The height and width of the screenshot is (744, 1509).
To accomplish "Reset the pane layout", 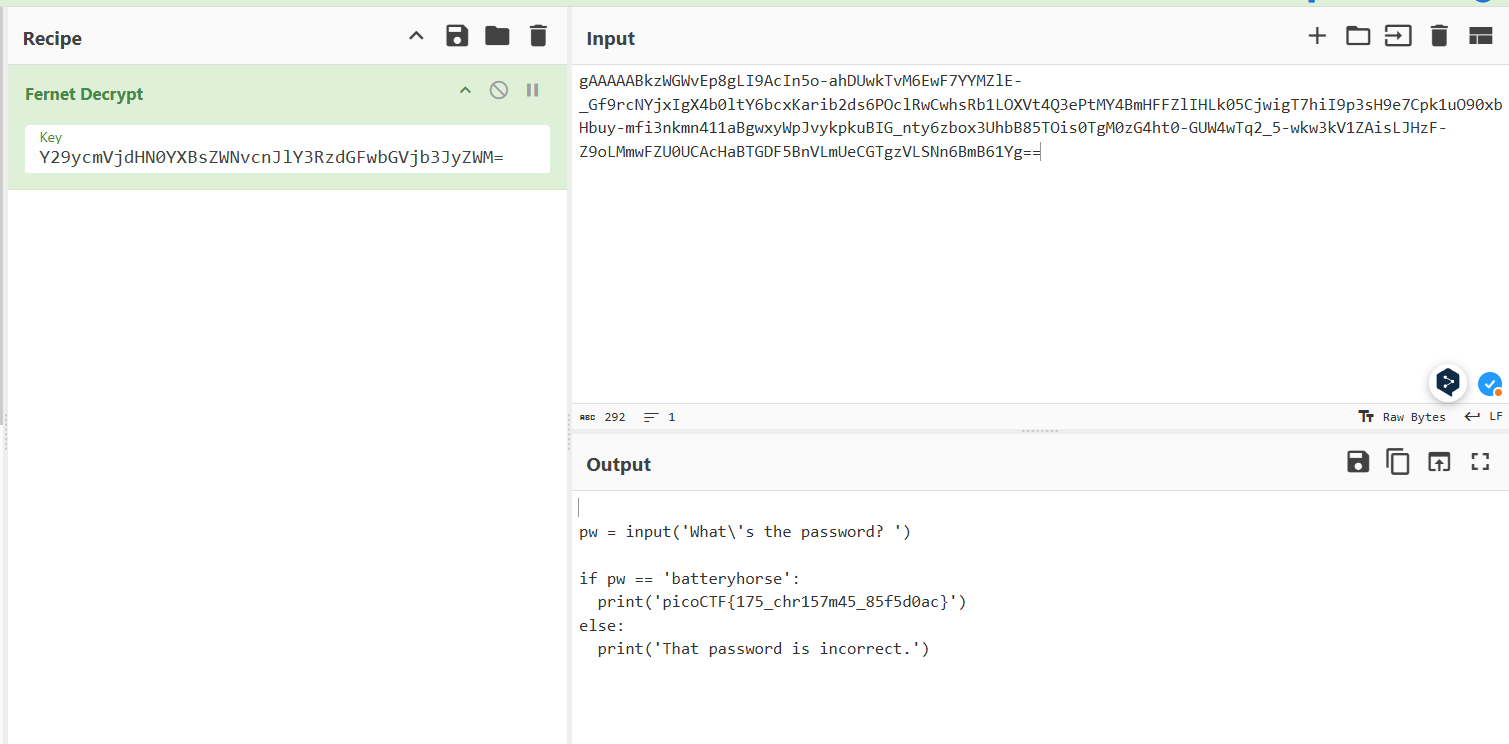I will click(x=1480, y=37).
